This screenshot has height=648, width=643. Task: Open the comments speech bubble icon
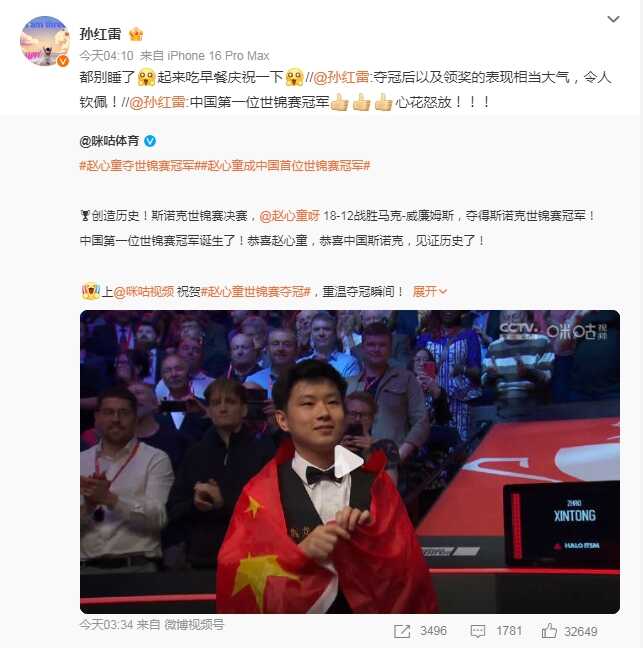click(x=478, y=631)
